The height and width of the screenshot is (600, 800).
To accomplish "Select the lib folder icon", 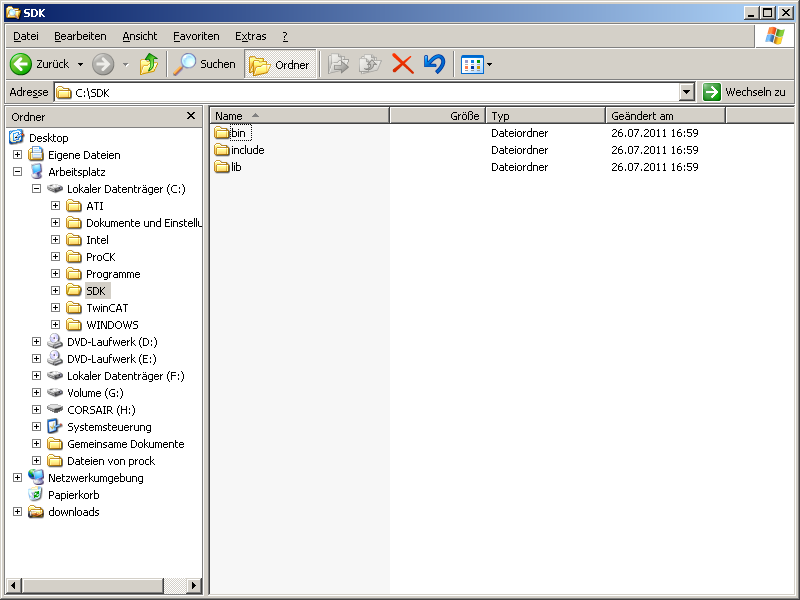I will (221, 167).
